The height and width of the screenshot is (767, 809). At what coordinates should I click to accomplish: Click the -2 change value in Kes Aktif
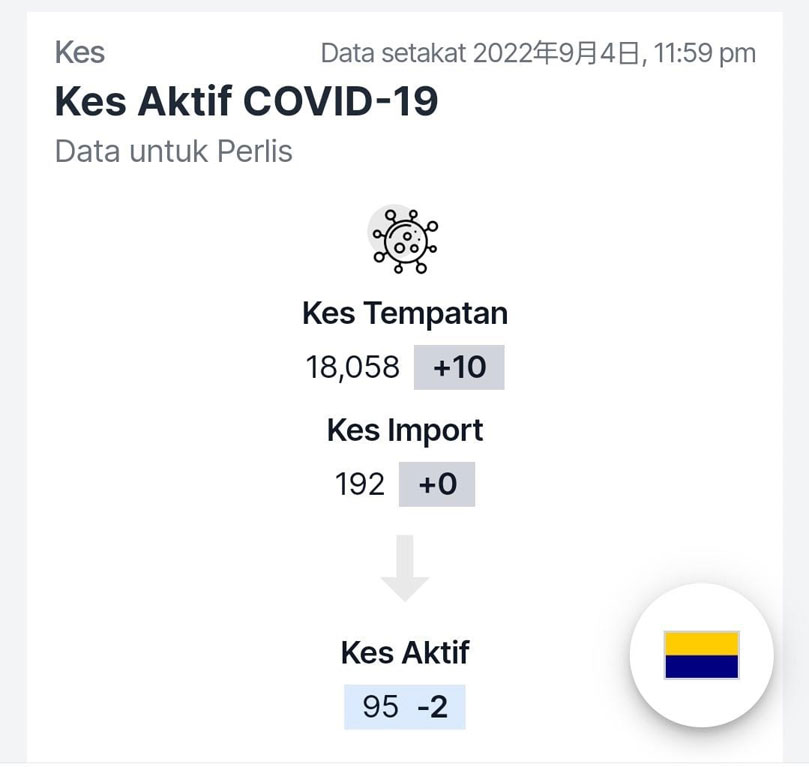coord(432,707)
